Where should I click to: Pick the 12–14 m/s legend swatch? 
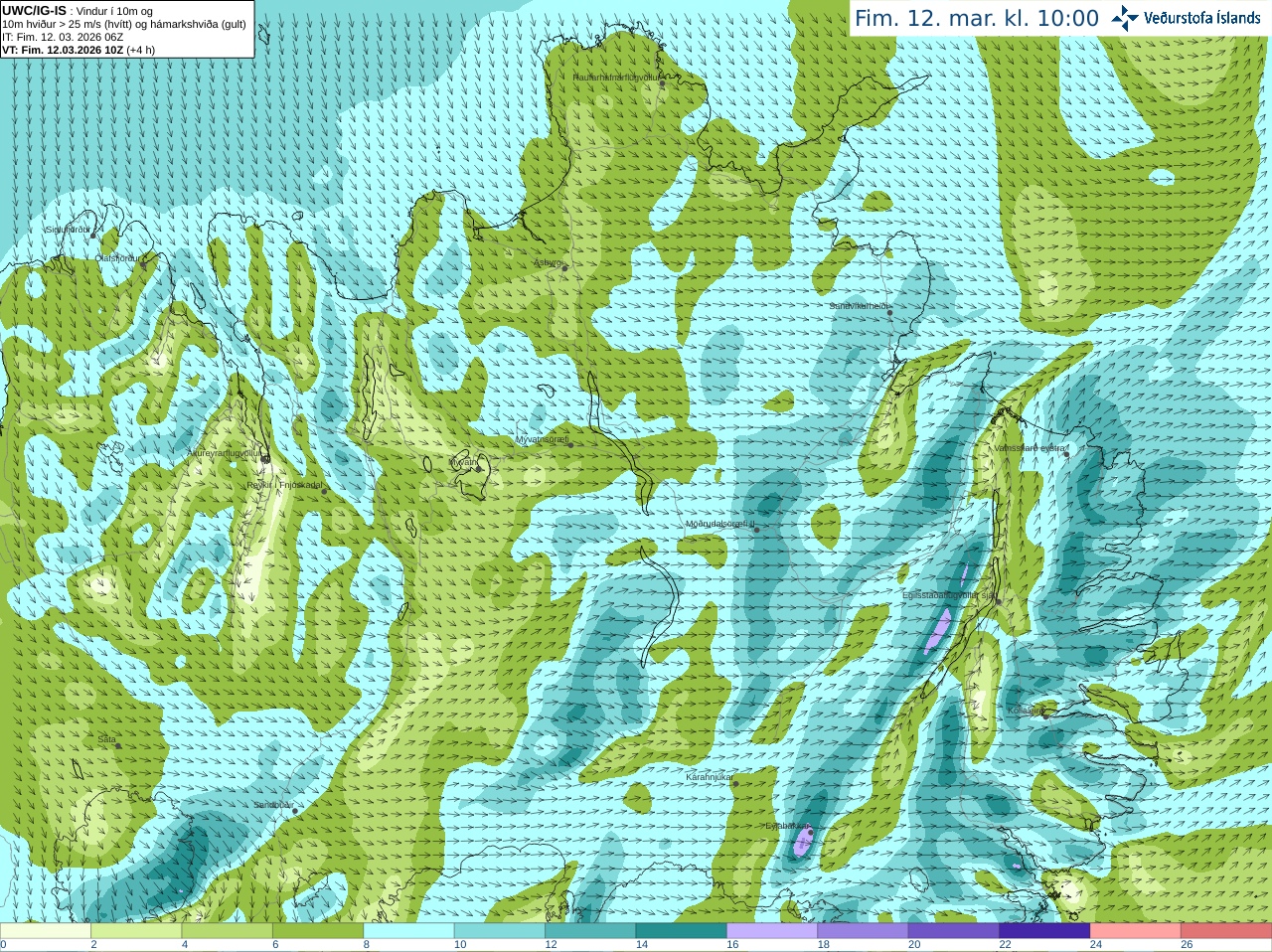coord(590,931)
